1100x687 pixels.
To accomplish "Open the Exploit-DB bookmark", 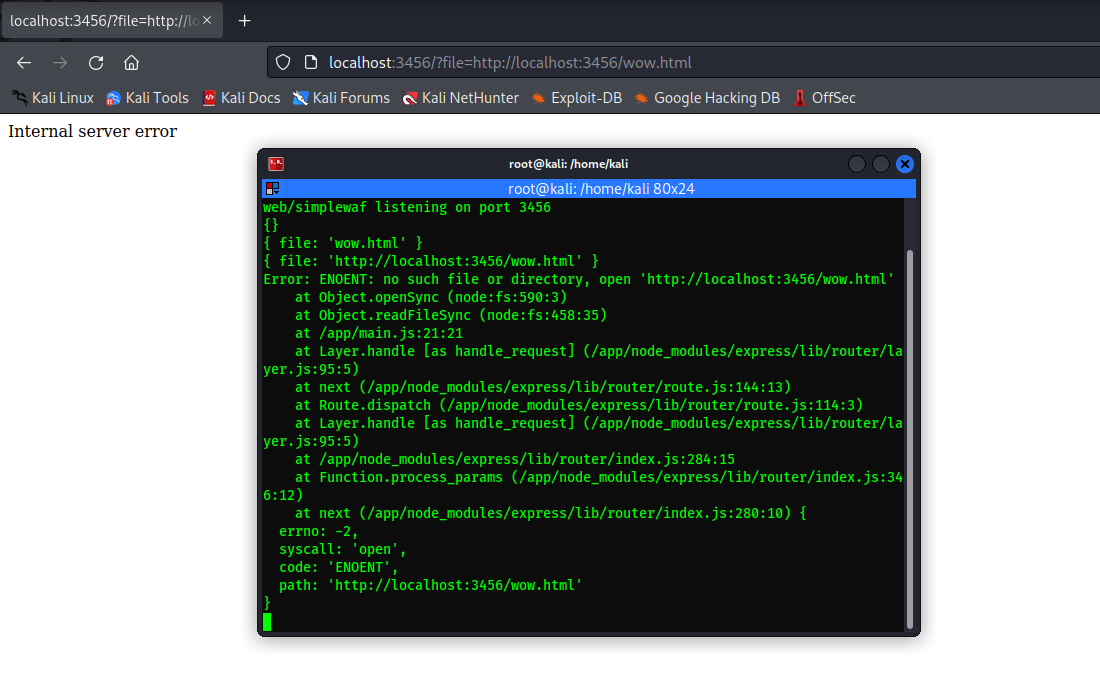I will (x=575, y=98).
